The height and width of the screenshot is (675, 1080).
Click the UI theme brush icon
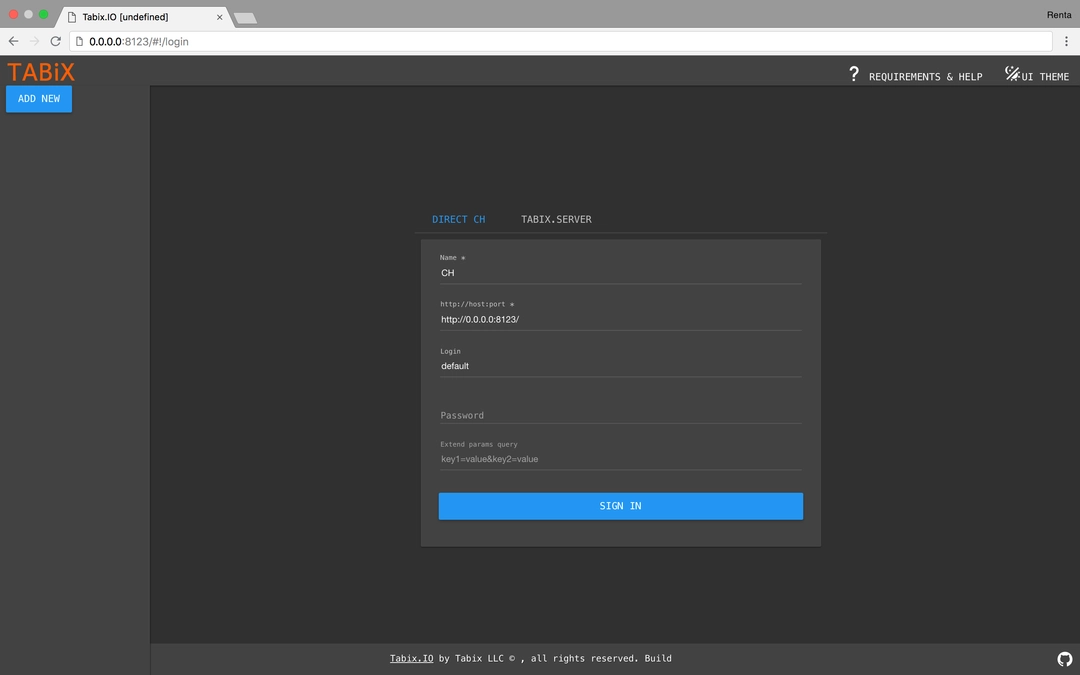tap(1012, 74)
